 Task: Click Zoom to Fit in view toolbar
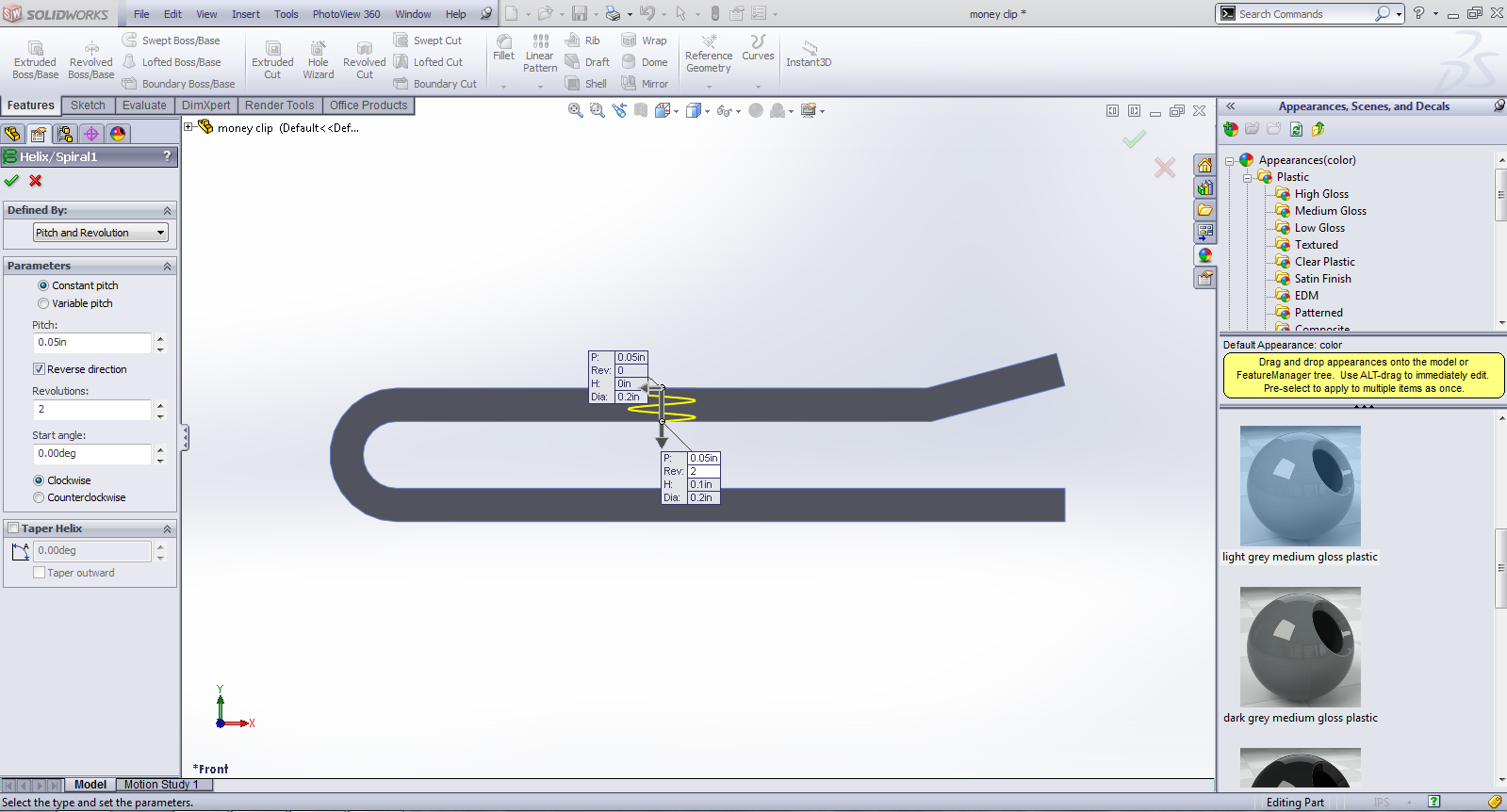575,110
